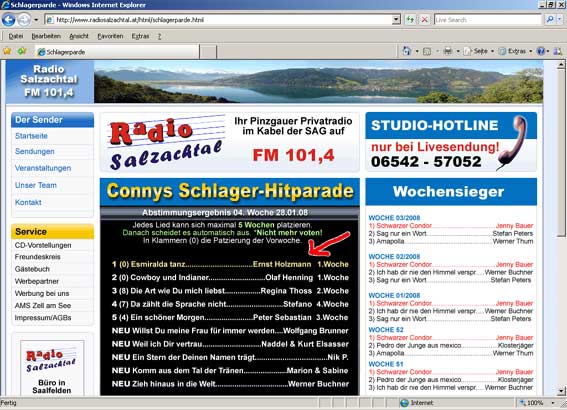Open the Kontakt link

28,202
